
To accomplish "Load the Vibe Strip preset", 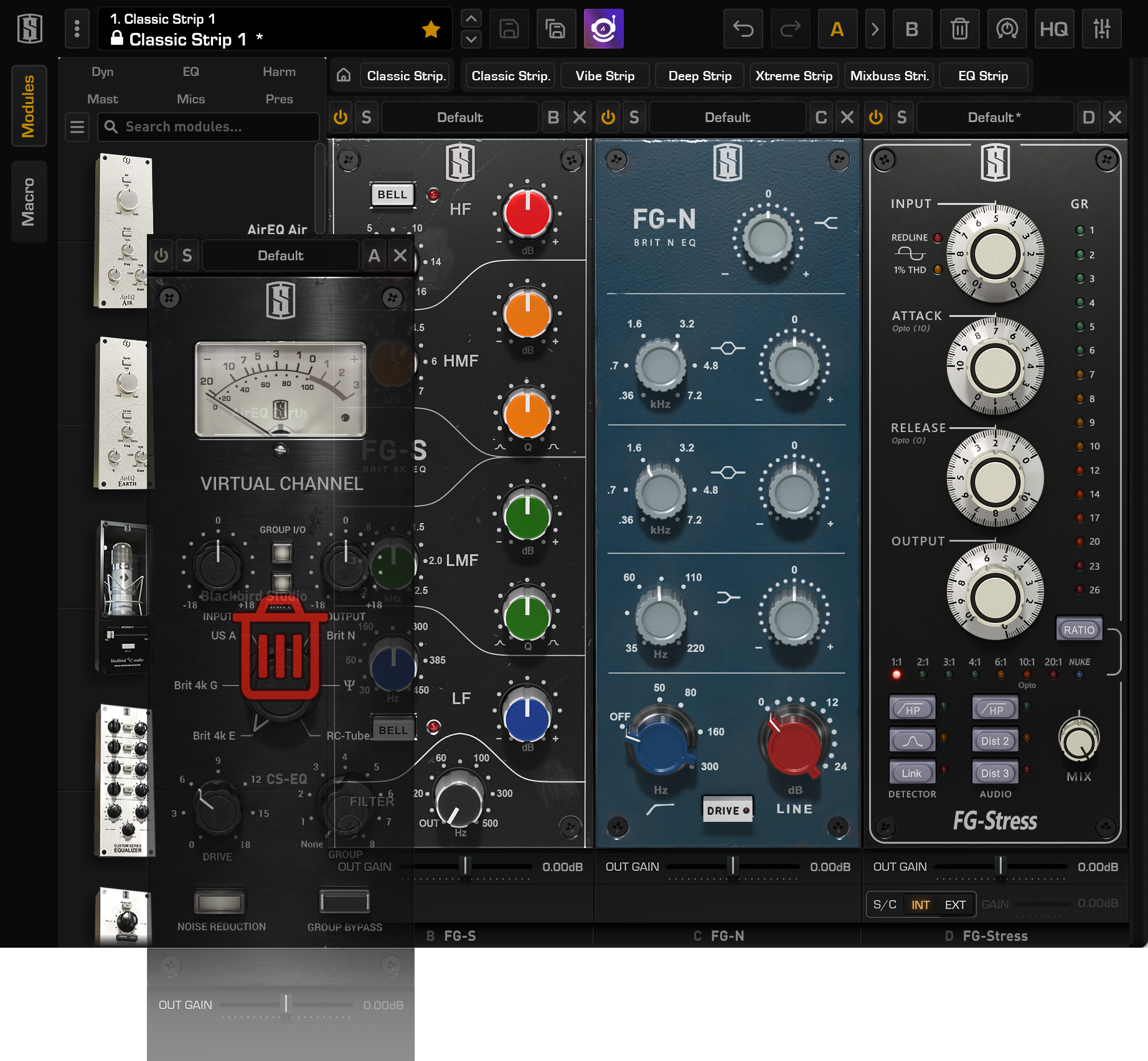I will pos(605,76).
